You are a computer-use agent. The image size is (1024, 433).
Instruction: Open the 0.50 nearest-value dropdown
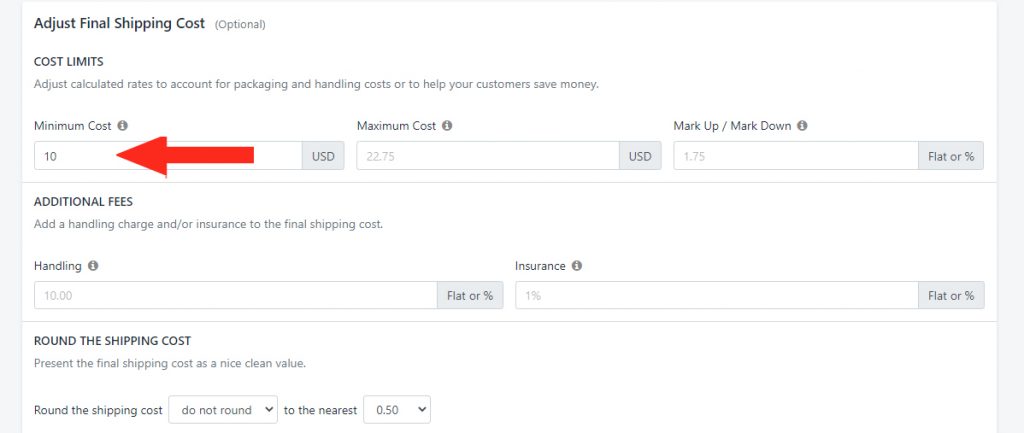point(396,409)
